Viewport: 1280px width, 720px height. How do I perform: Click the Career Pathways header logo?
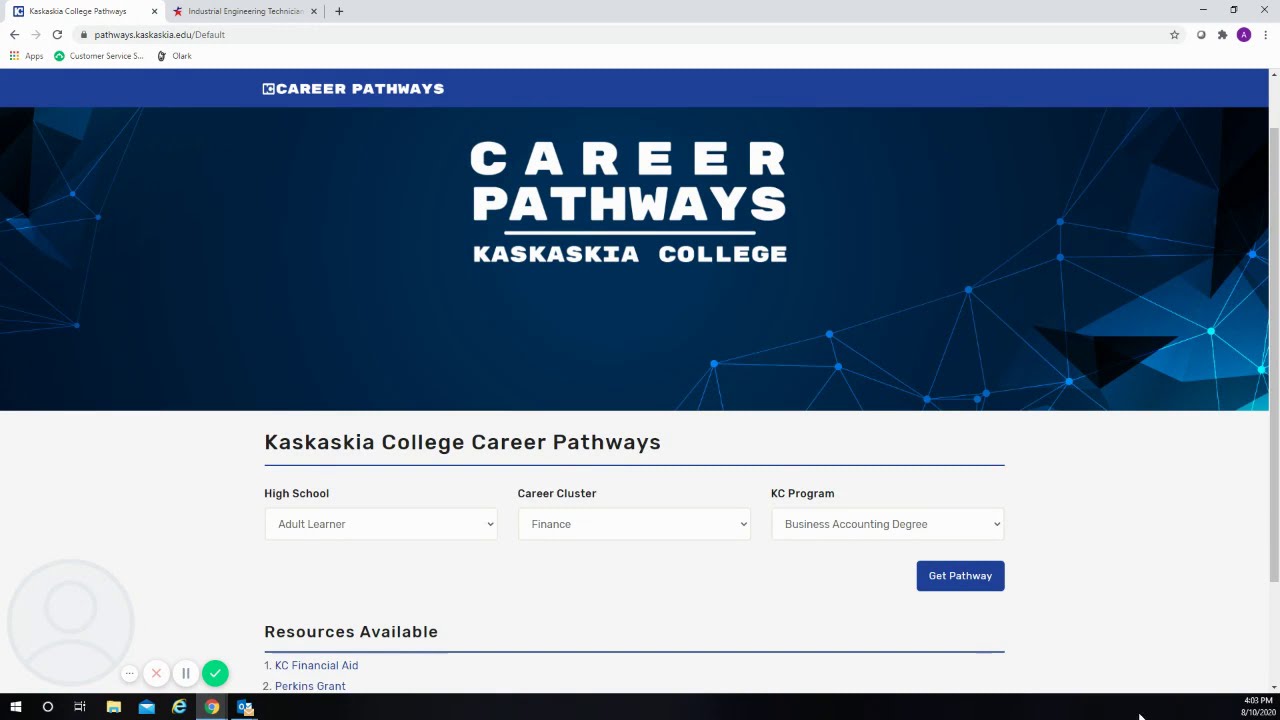click(353, 89)
